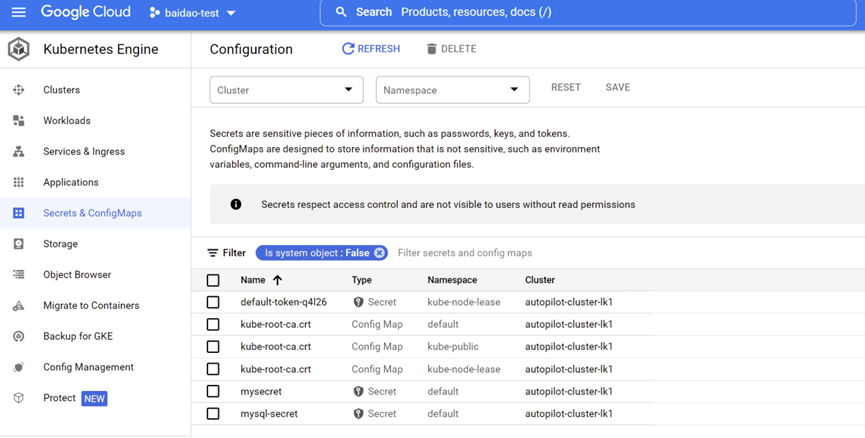Open Object Browser
865x438 pixels.
pos(77,275)
